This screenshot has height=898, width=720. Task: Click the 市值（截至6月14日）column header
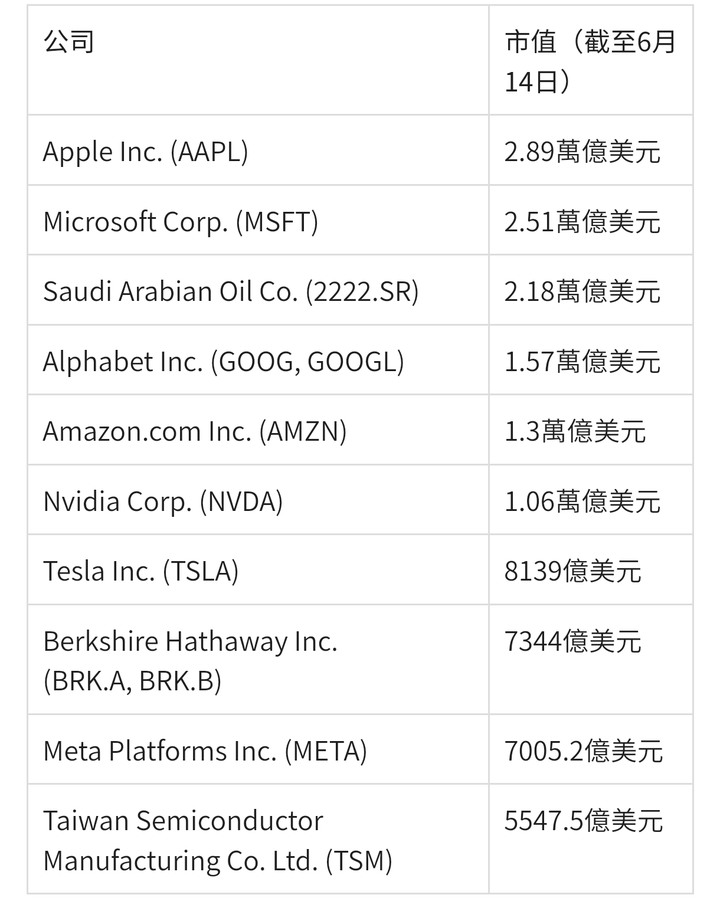coord(591,60)
